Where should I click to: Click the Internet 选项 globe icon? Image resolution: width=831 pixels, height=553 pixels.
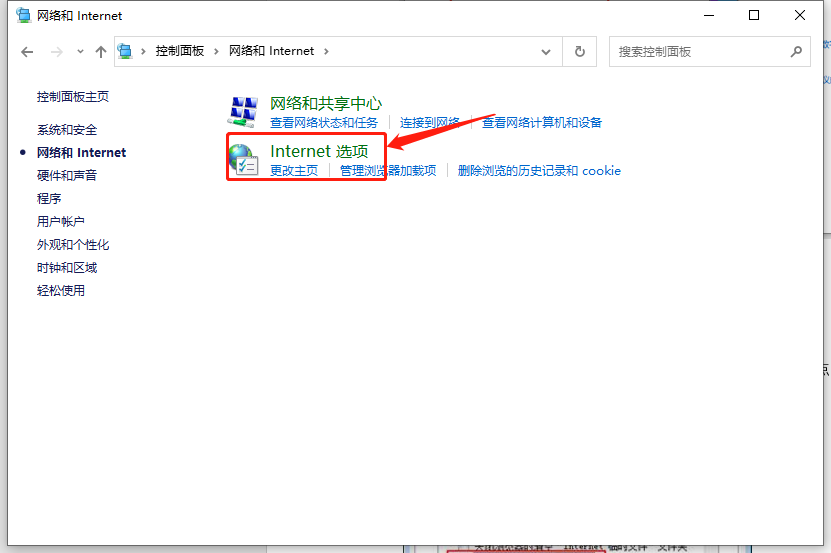(x=244, y=160)
